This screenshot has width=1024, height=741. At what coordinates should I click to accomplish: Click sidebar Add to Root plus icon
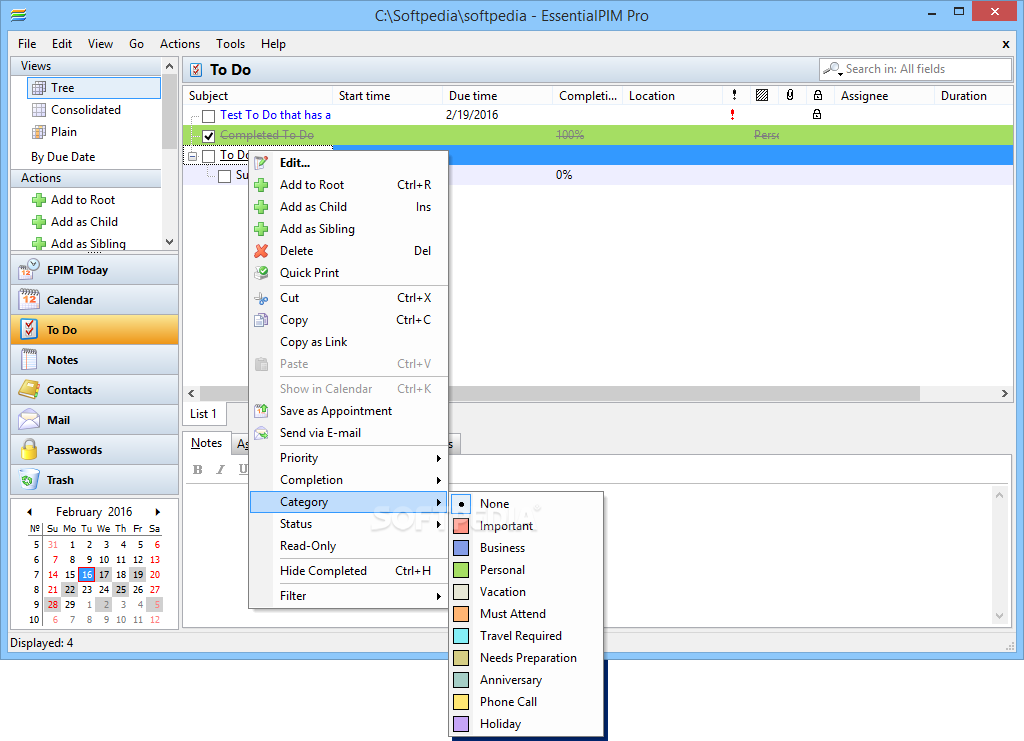click(39, 200)
